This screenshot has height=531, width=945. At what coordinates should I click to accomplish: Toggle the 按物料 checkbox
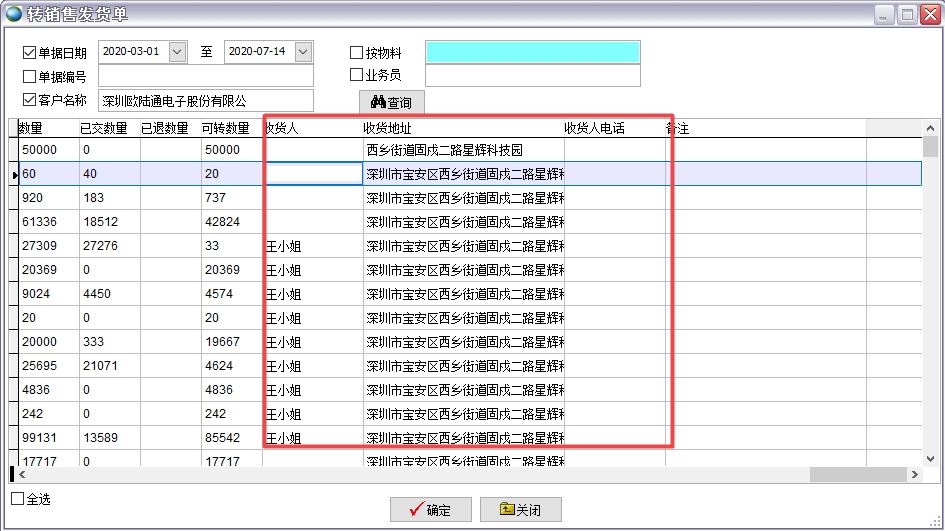(357, 52)
